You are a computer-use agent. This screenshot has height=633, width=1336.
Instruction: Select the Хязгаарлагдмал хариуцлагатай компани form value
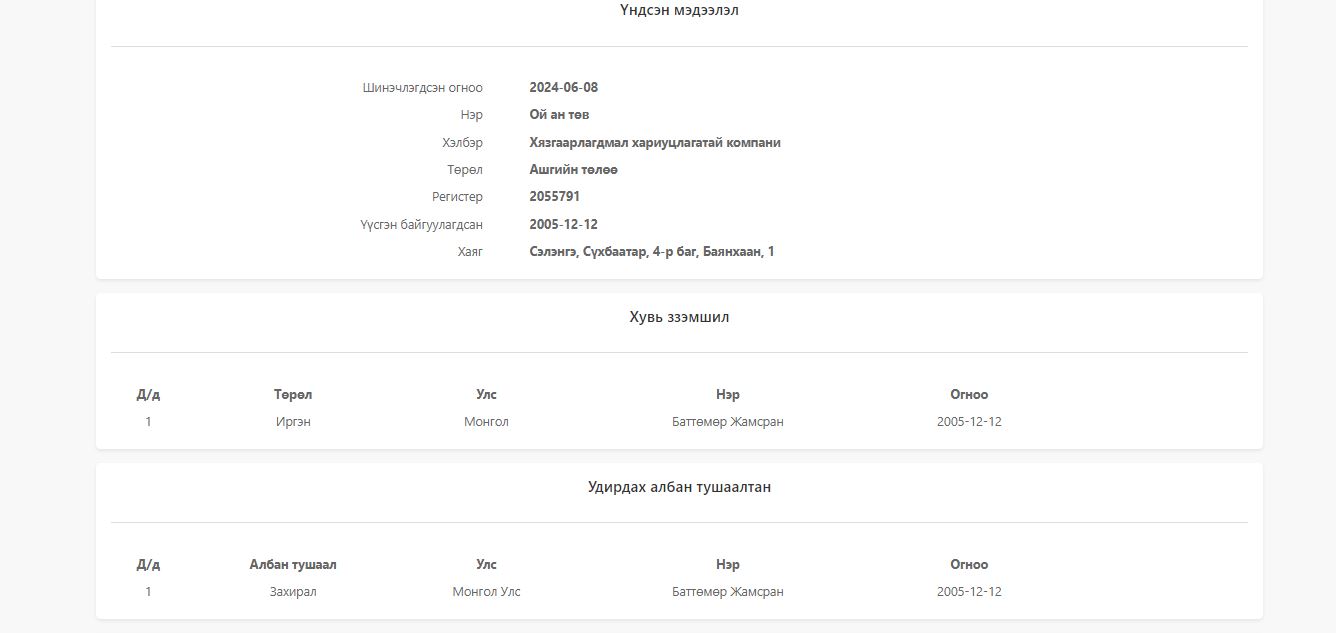pyautogui.click(x=654, y=143)
